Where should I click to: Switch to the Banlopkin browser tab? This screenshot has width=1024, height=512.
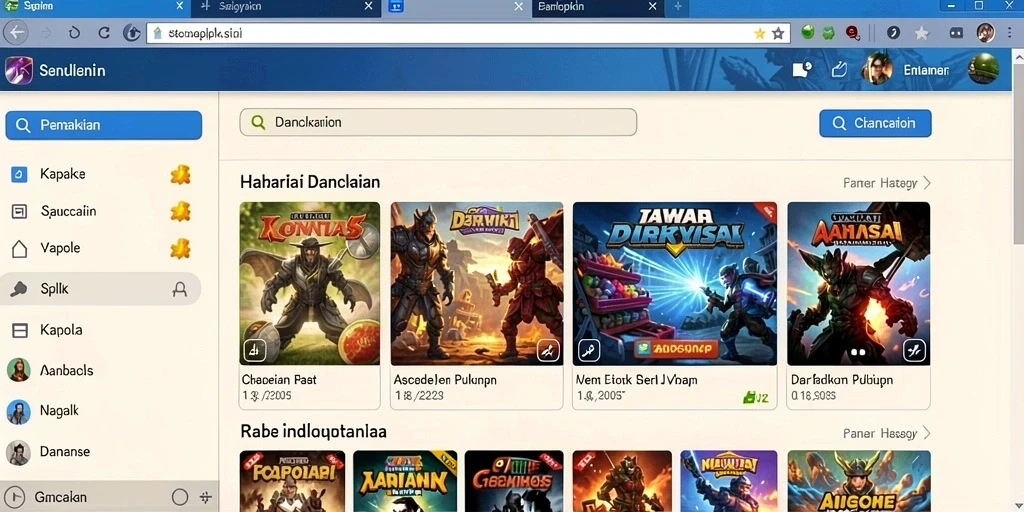point(597,8)
